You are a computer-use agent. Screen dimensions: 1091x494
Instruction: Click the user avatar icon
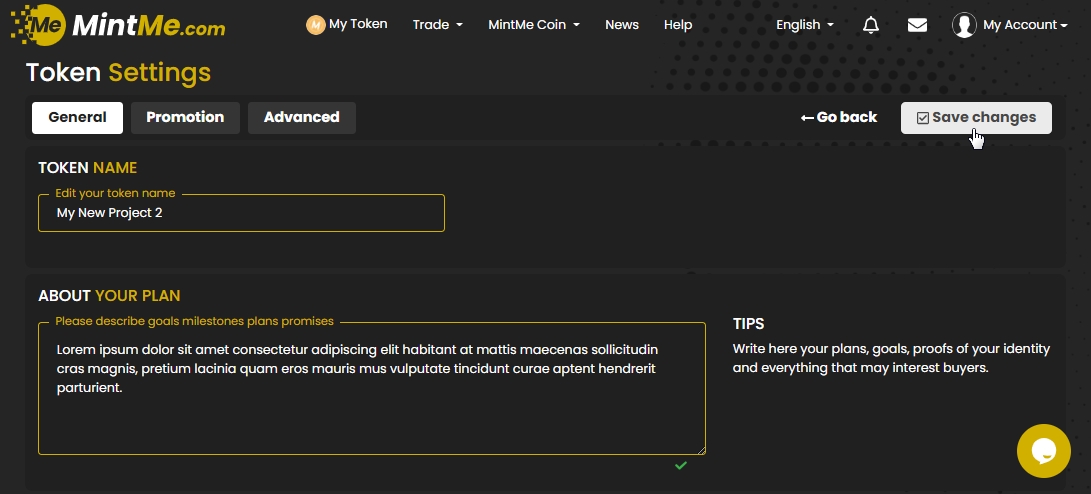click(x=964, y=25)
